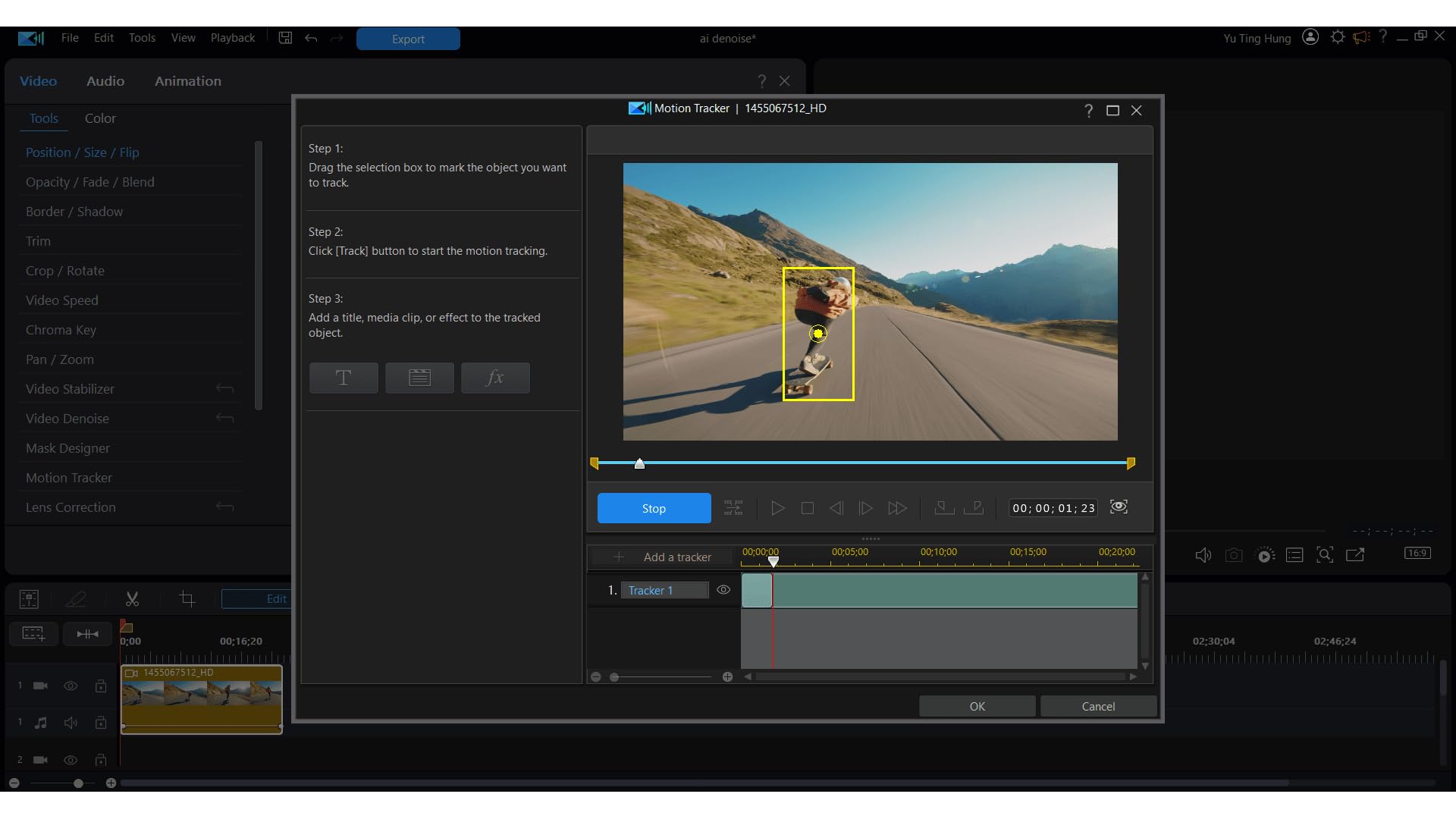The width and height of the screenshot is (1456, 819).
Task: Open the Playback menu
Action: 232,38
